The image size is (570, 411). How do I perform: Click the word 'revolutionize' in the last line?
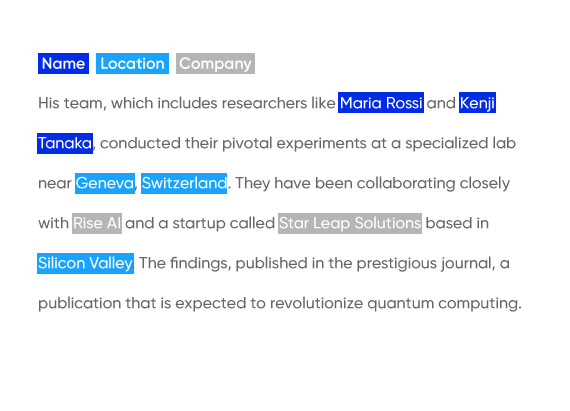pyautogui.click(x=316, y=303)
